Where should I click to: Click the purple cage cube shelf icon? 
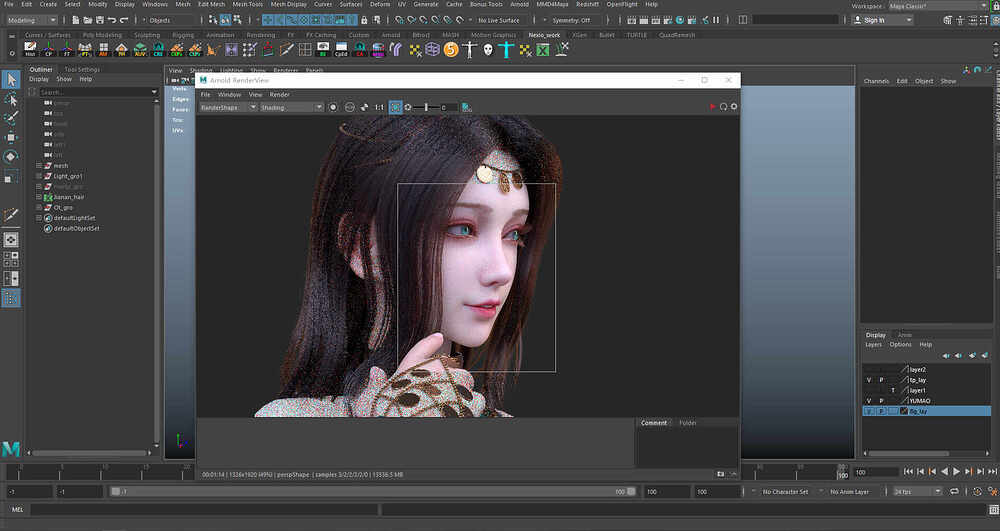point(432,49)
